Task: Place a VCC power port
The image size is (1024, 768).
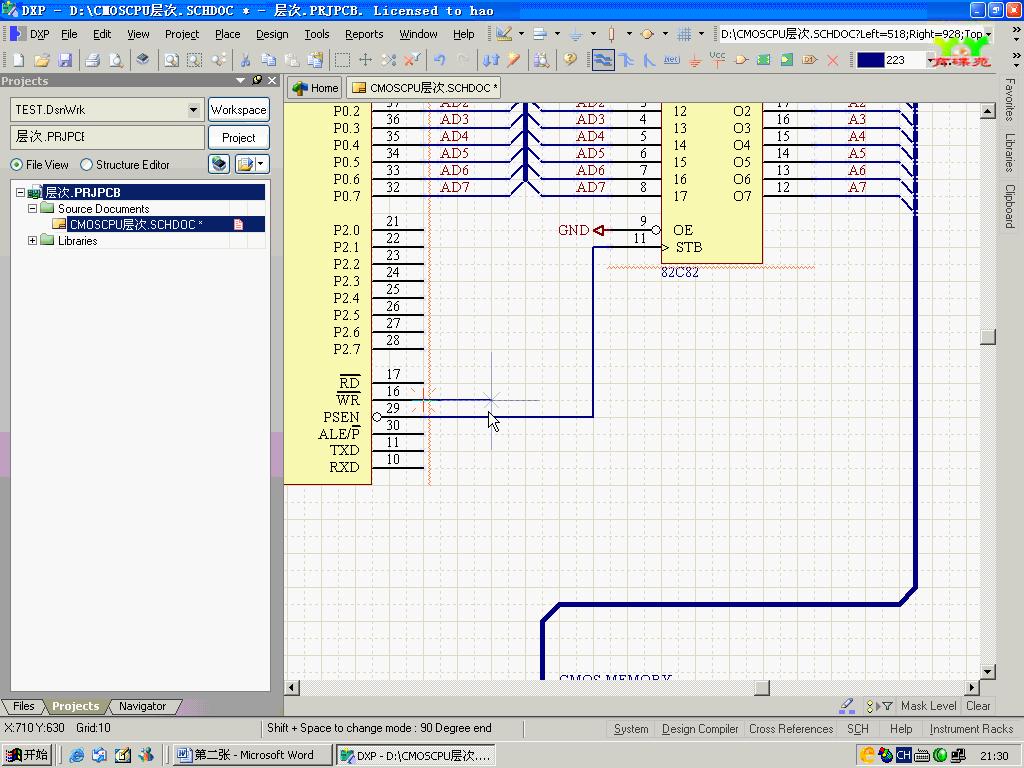Action: pyautogui.click(x=717, y=60)
